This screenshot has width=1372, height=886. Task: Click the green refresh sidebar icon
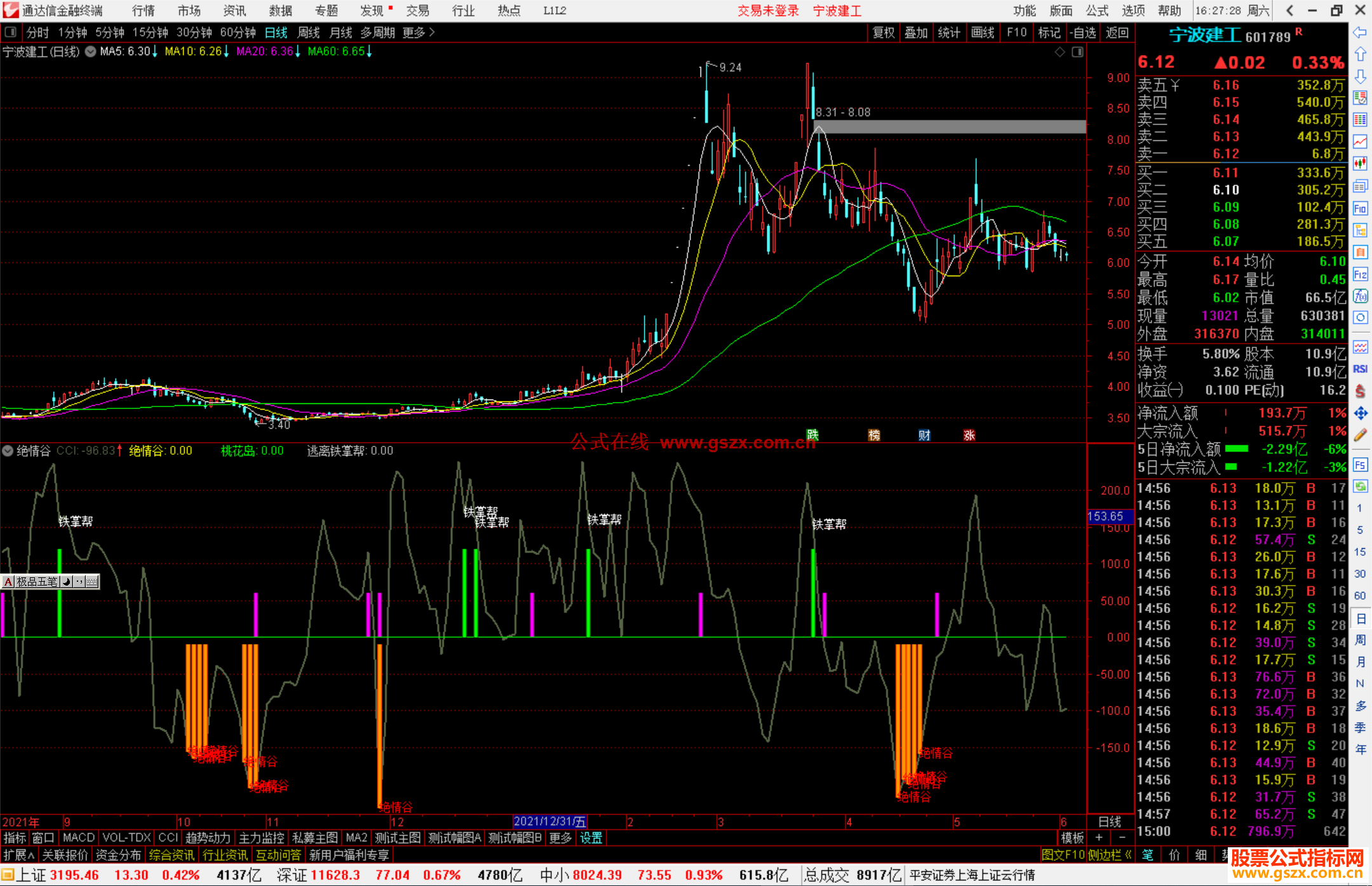(1360, 487)
